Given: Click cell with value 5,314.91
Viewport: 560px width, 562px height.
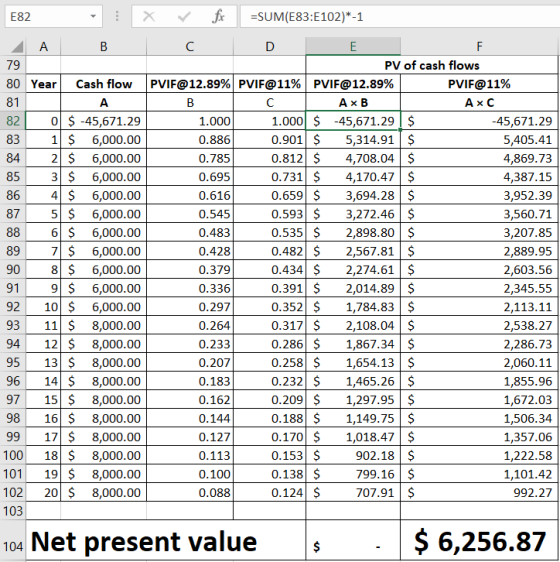Looking at the screenshot, I should click(x=353, y=139).
